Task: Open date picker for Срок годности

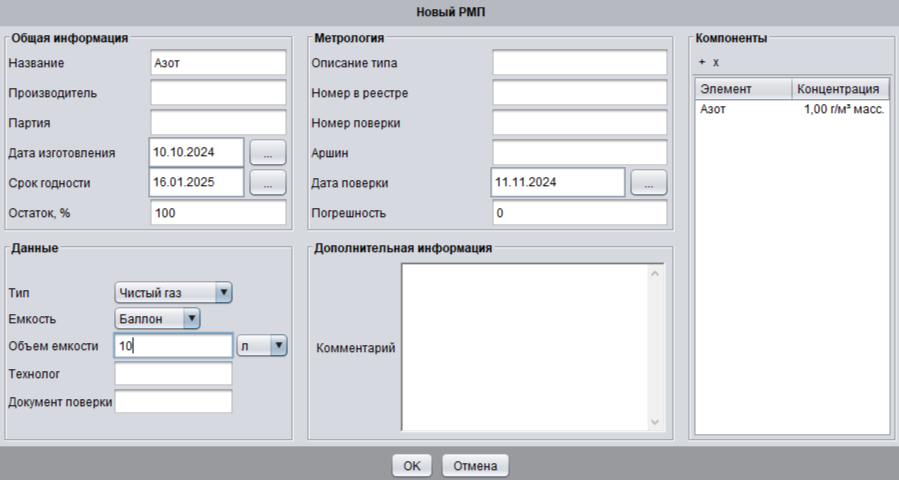Action: [x=267, y=182]
